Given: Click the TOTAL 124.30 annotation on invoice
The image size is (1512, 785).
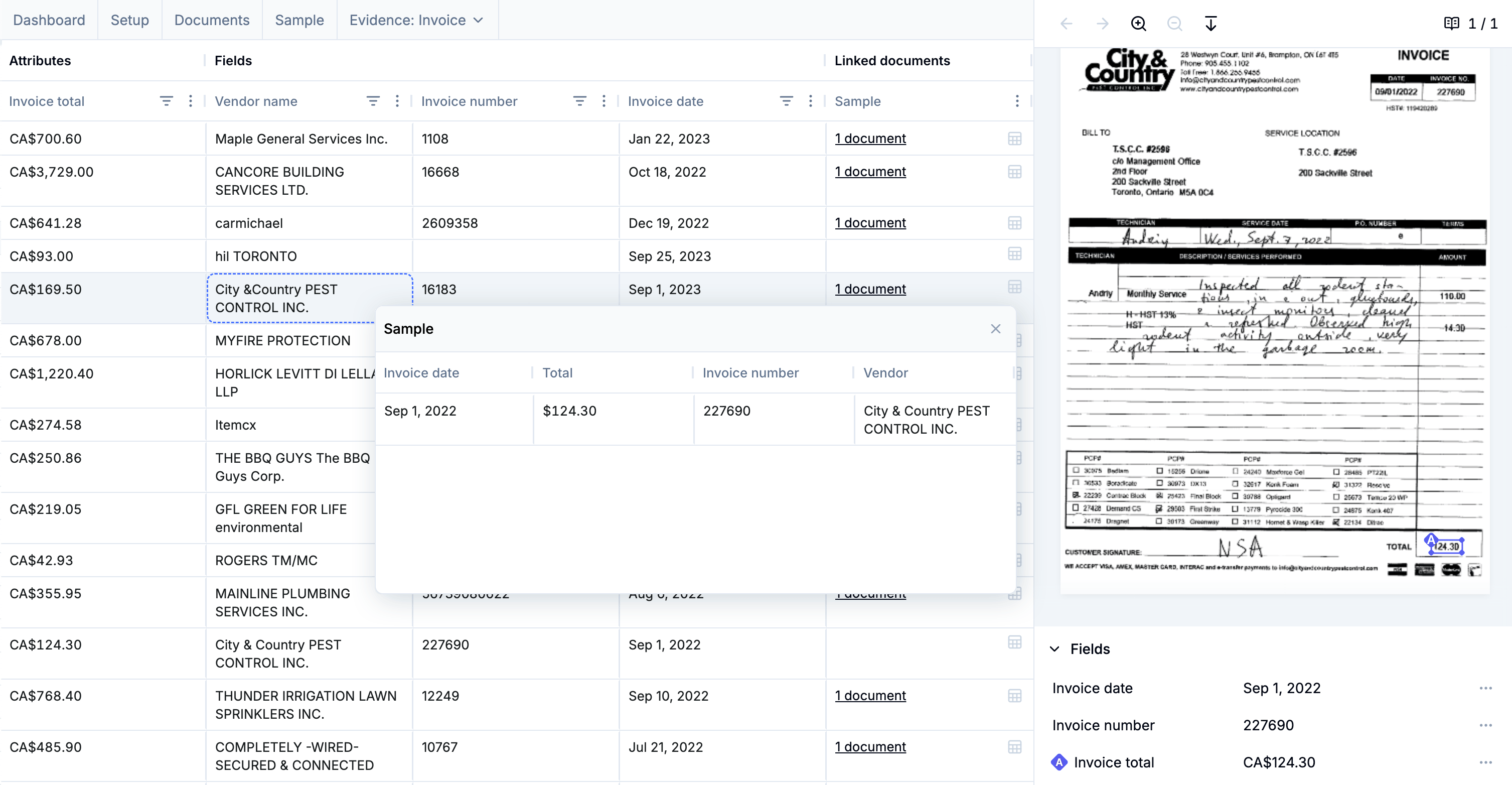Looking at the screenshot, I should pyautogui.click(x=1447, y=546).
